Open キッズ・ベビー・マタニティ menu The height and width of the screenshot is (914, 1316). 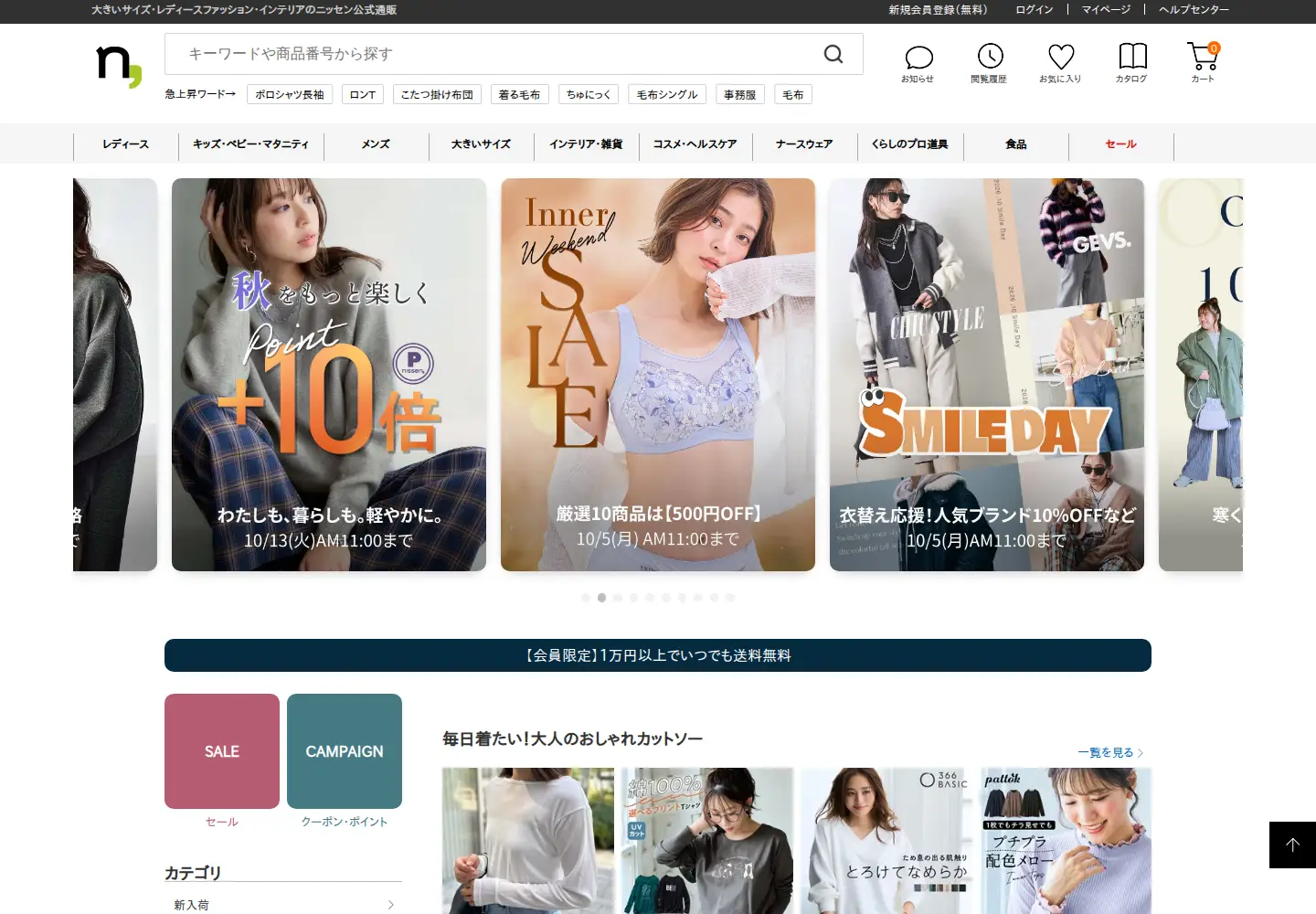[251, 144]
